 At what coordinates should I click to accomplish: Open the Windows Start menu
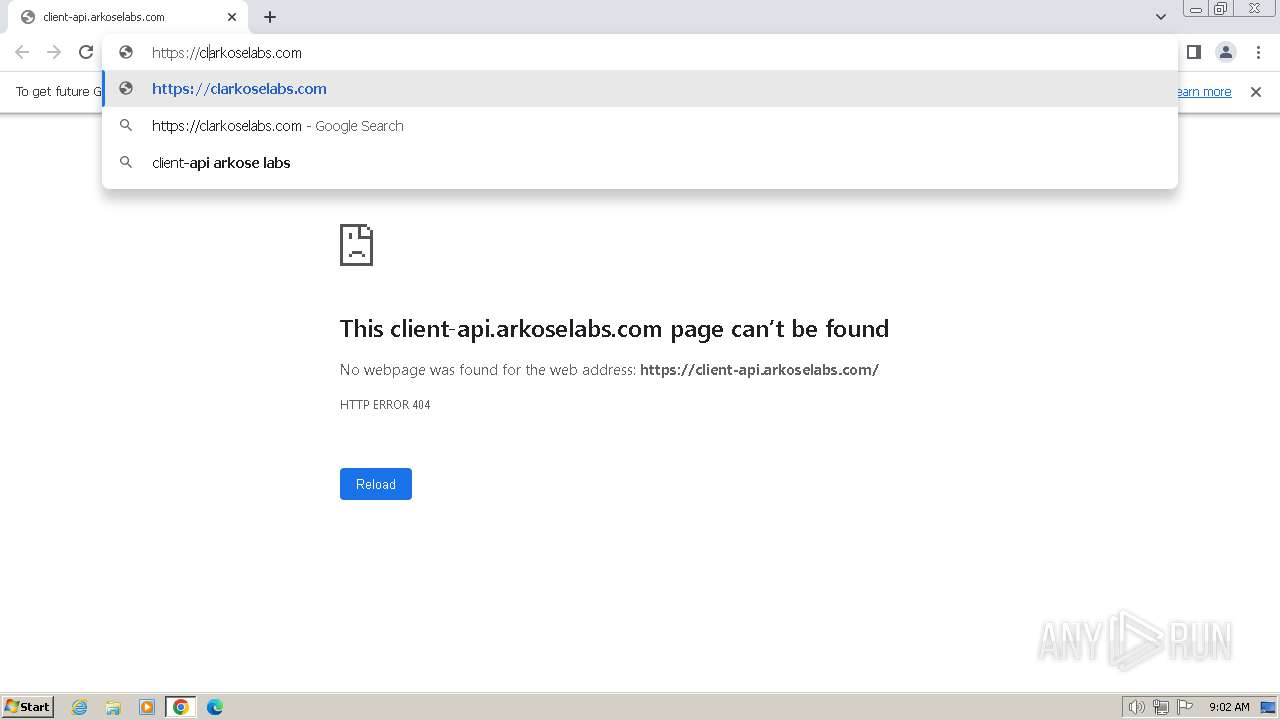pos(27,706)
